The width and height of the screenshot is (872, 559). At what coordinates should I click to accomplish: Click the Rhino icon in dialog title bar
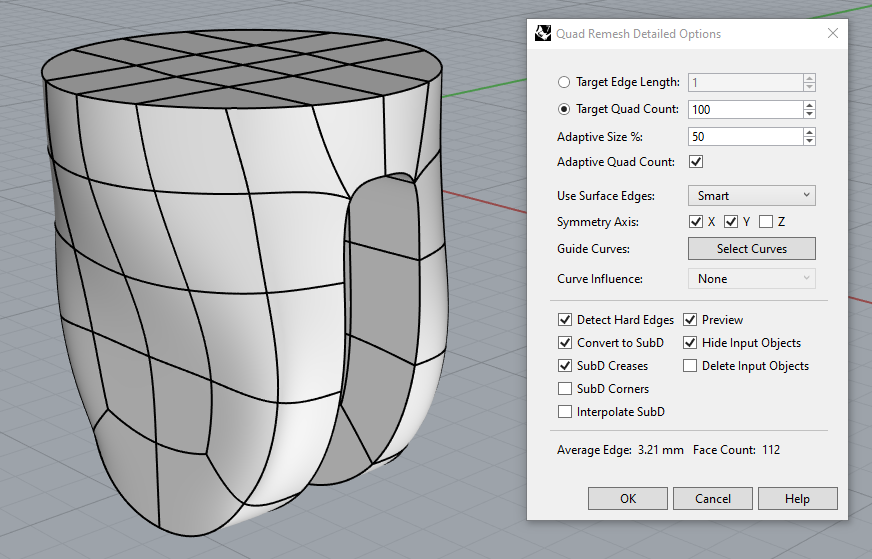tap(543, 33)
